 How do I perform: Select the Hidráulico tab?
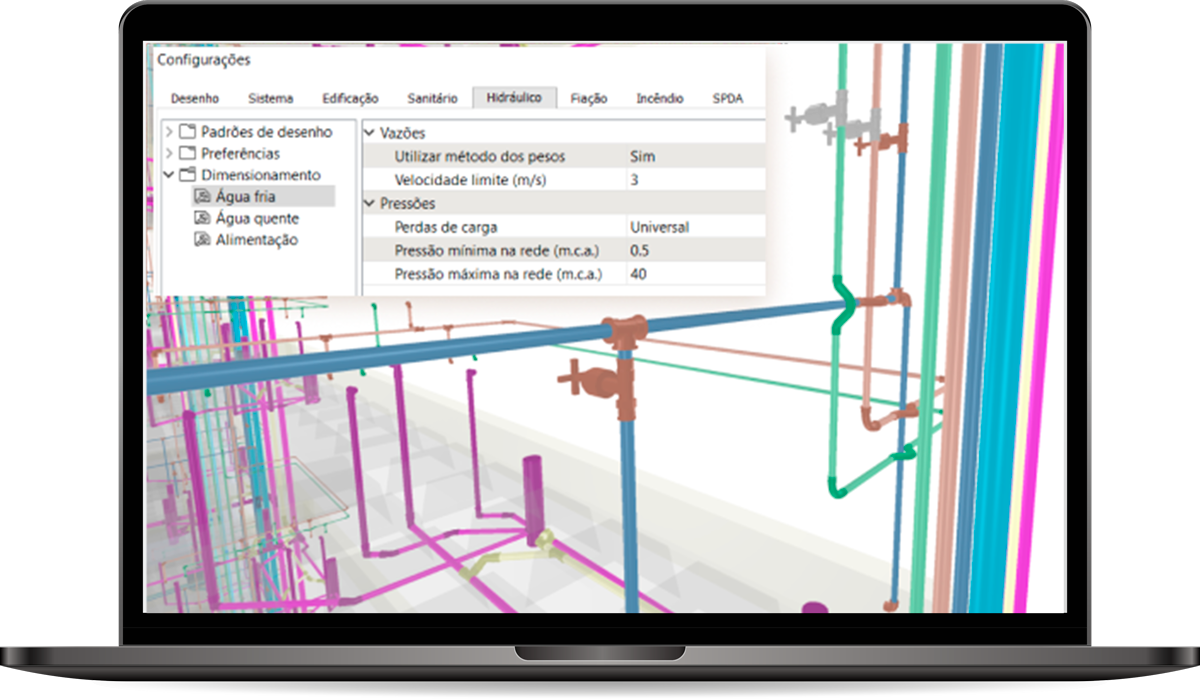[x=514, y=97]
